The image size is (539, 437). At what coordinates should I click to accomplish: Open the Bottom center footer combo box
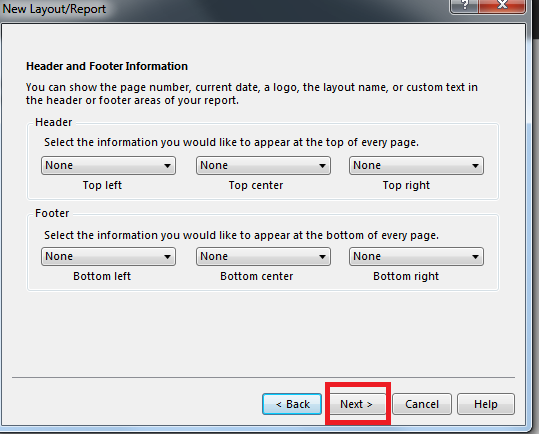(263, 257)
